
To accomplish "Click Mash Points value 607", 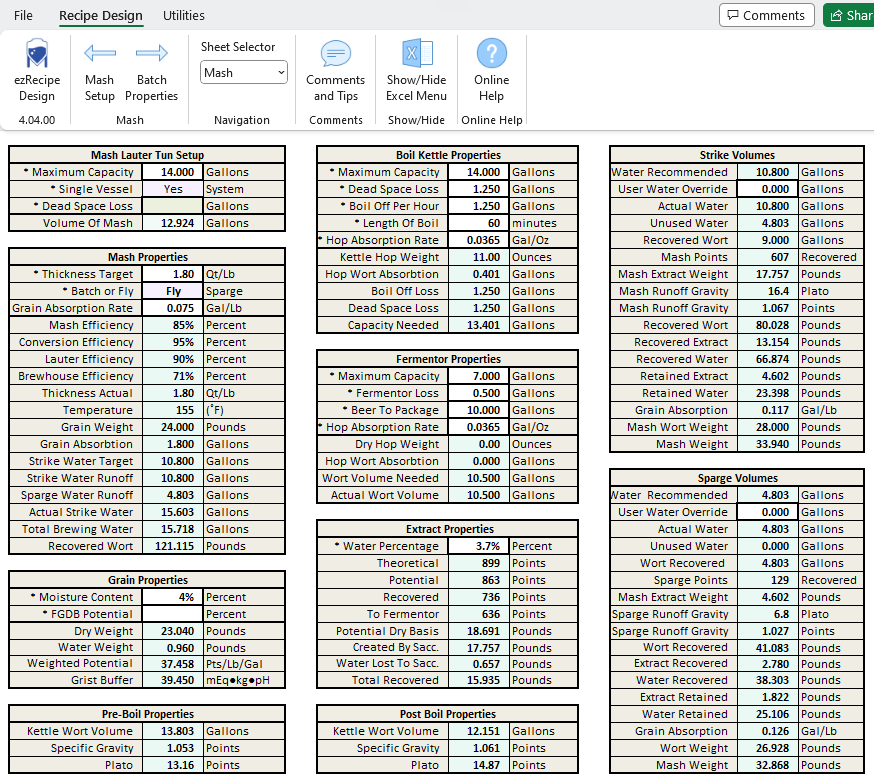I will [x=768, y=257].
